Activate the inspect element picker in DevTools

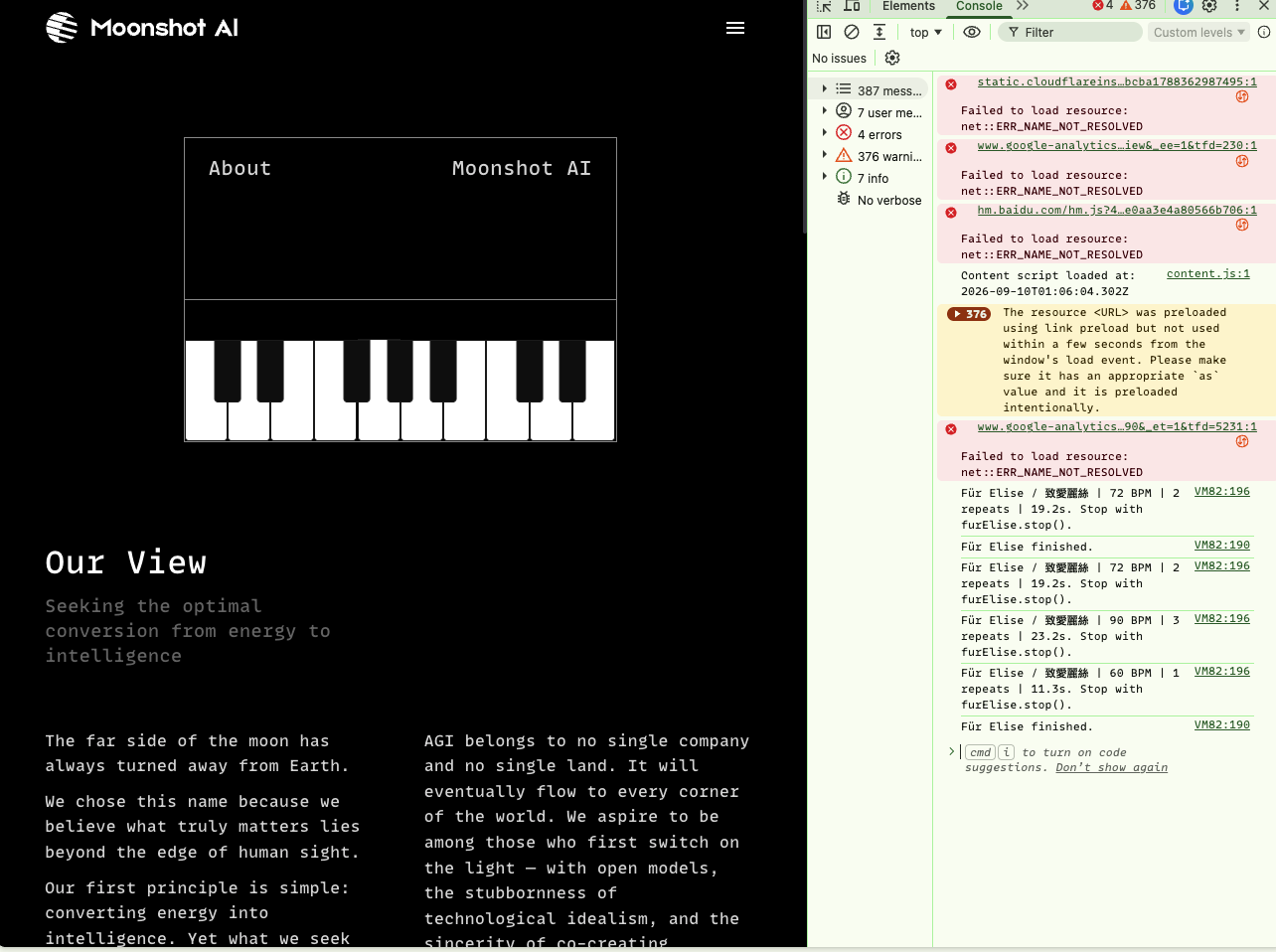[x=824, y=6]
